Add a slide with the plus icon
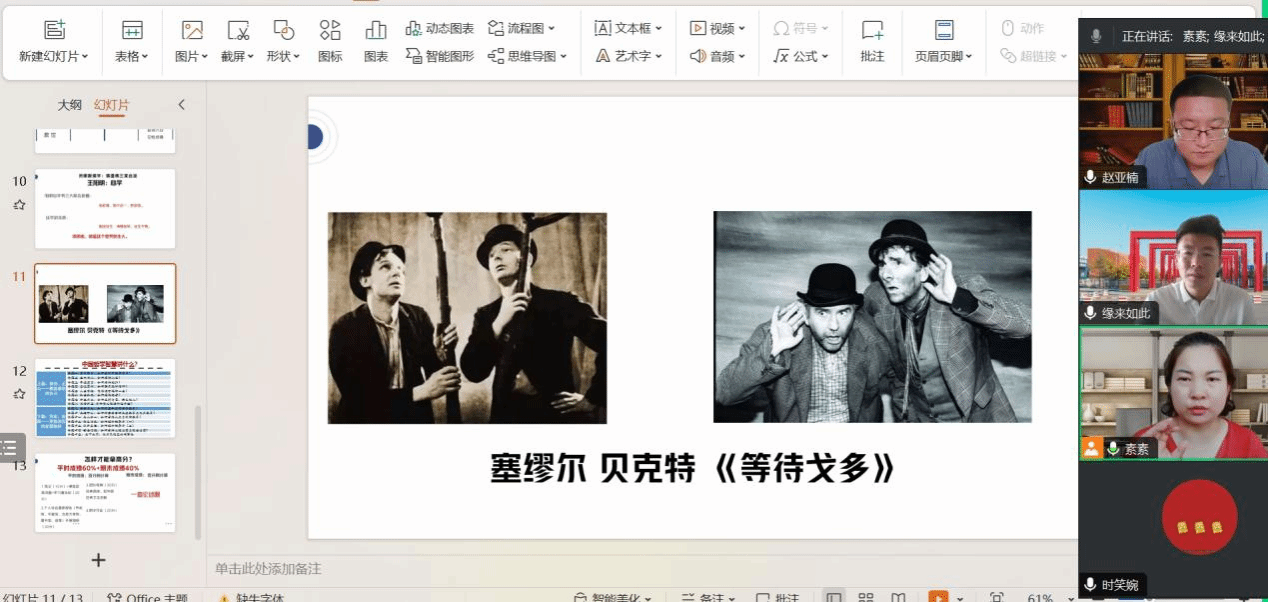The image size is (1268, 602). (98, 560)
